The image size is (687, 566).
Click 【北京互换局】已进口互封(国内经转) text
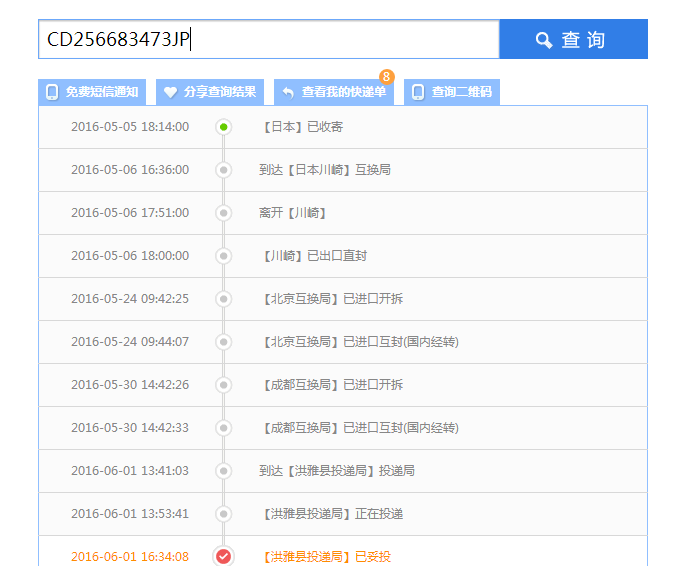click(x=359, y=342)
